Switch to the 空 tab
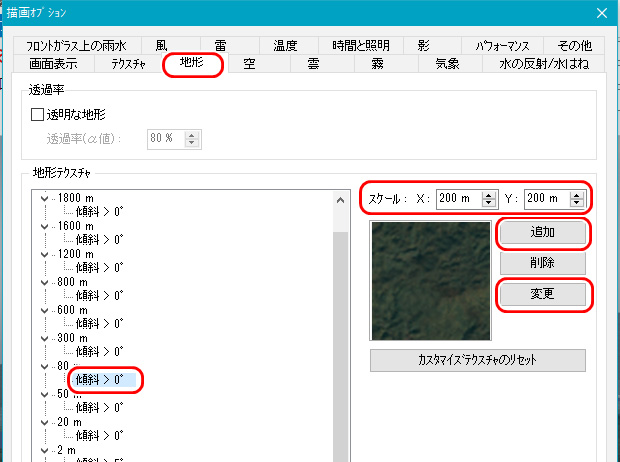Screen dimensions: 620x462 (x=249, y=64)
